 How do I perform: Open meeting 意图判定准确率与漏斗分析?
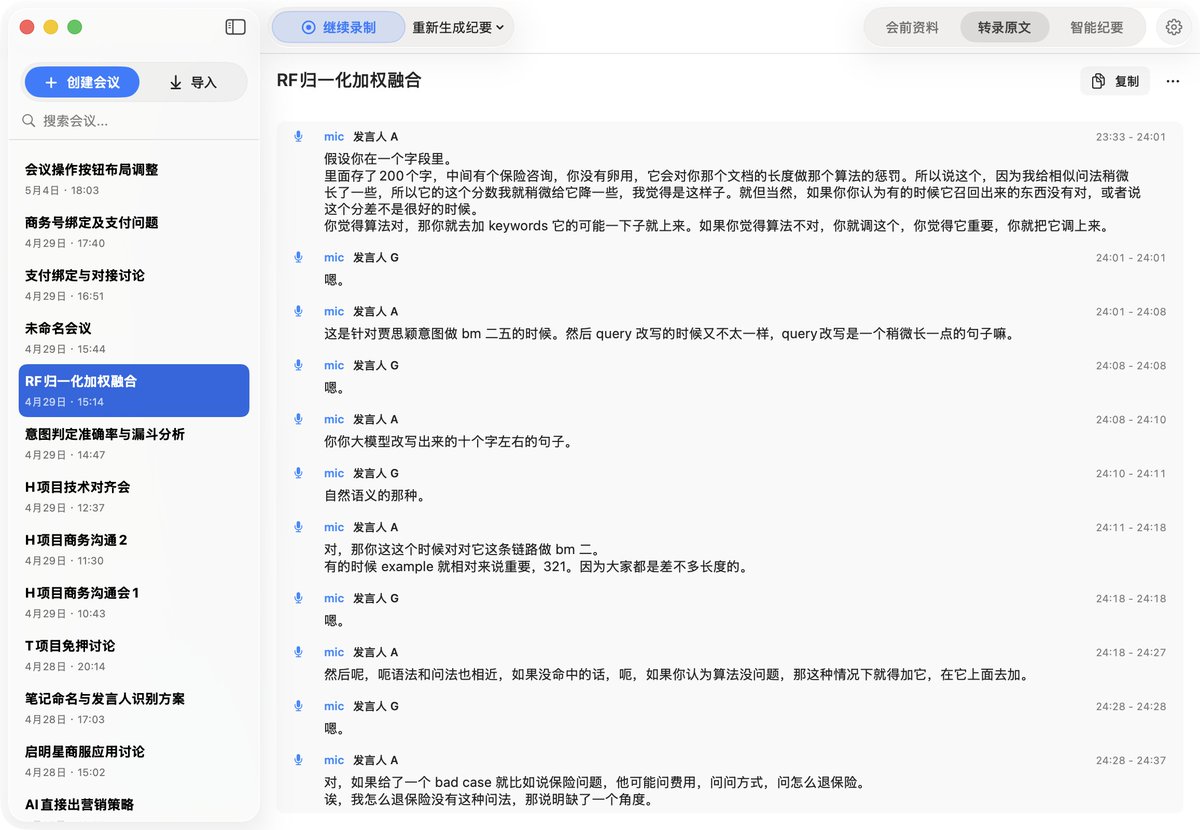point(134,444)
